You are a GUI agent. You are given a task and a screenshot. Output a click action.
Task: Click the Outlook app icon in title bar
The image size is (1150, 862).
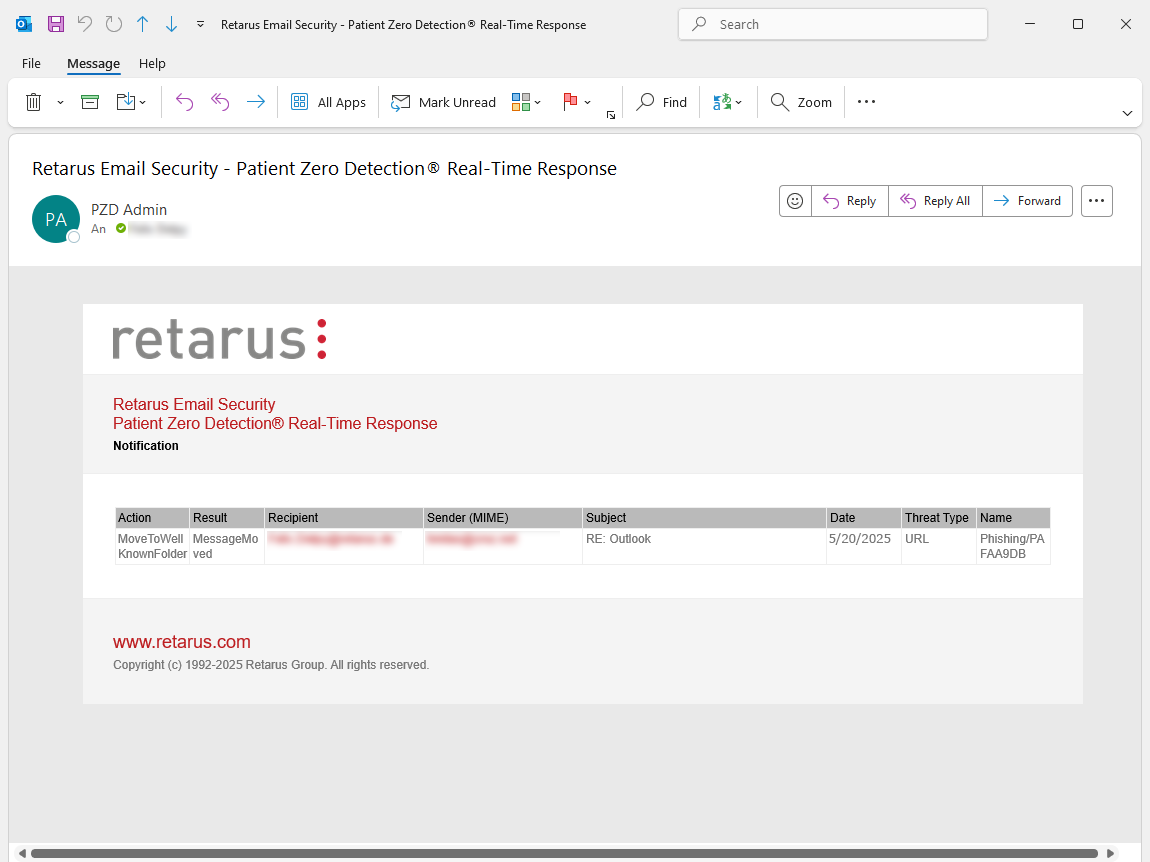click(x=23, y=24)
